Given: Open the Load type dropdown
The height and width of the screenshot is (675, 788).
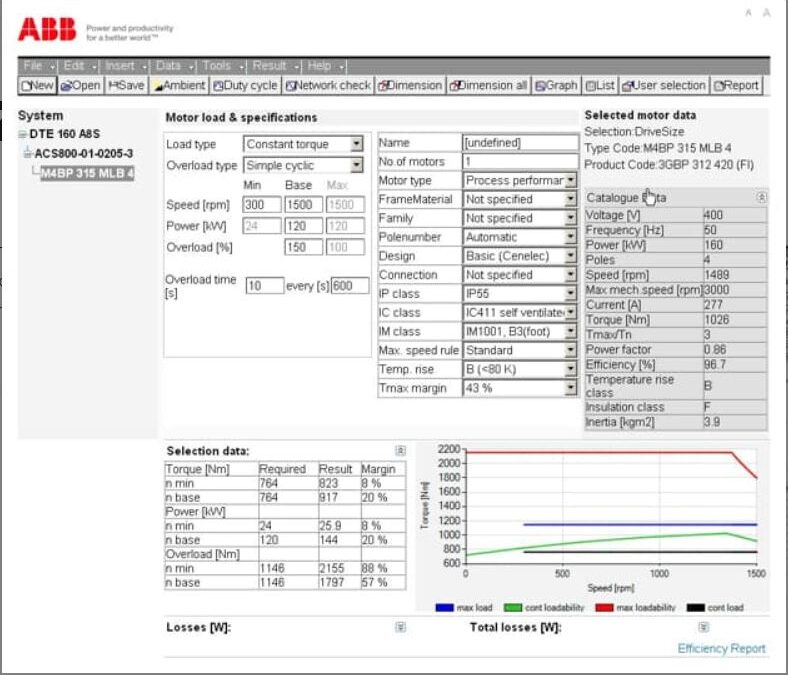Looking at the screenshot, I should pos(356,144).
